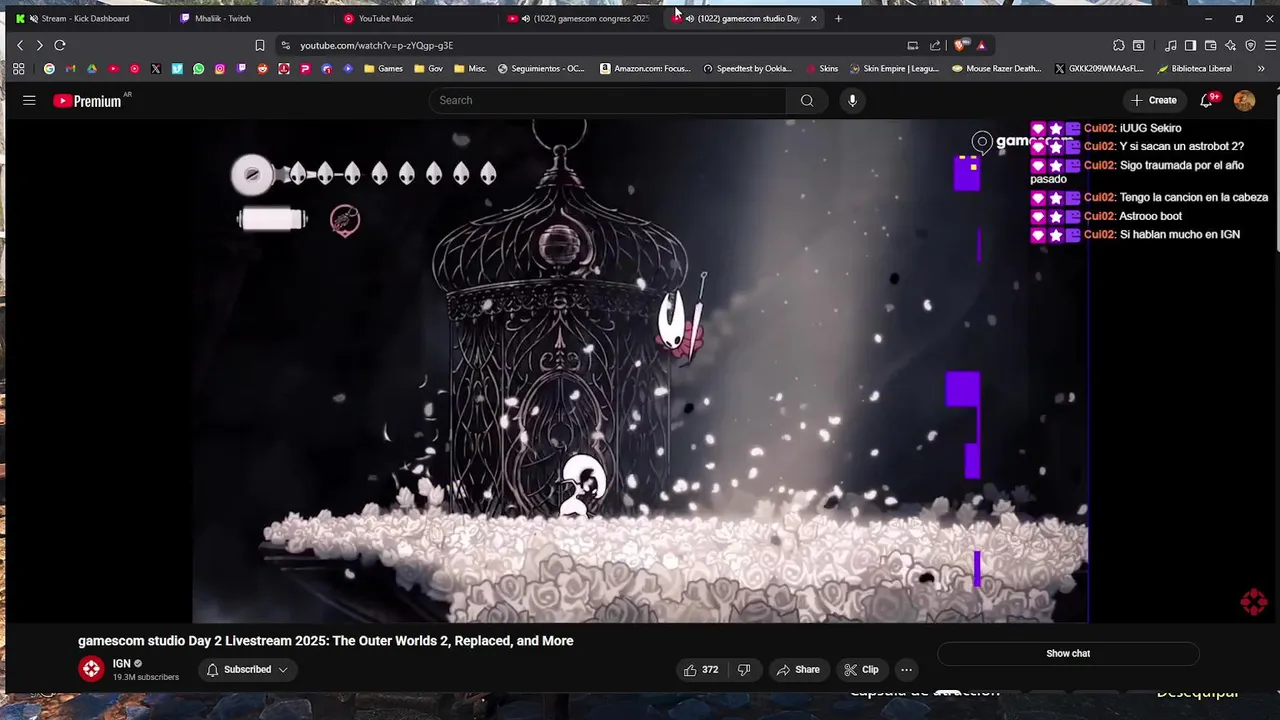This screenshot has width=1280, height=720.
Task: Open the browser main hamburger menu
Action: 1270,45
